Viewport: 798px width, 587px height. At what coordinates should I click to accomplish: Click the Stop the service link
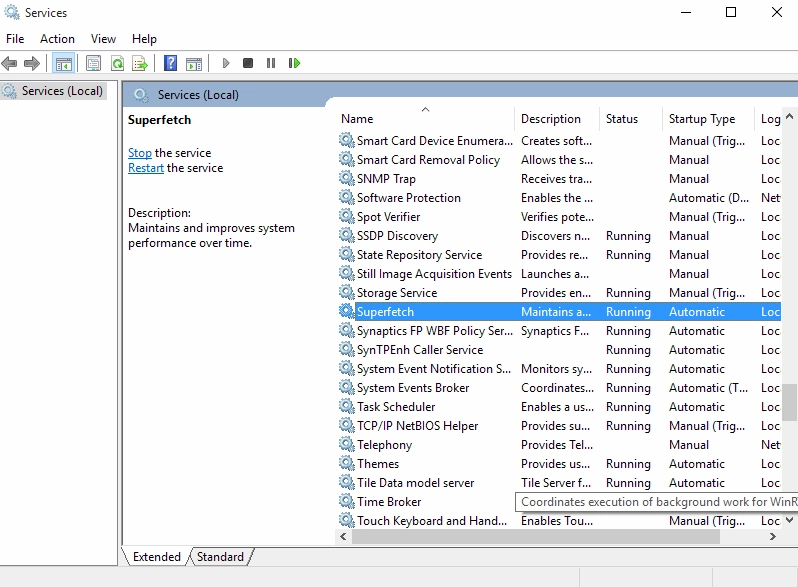140,153
